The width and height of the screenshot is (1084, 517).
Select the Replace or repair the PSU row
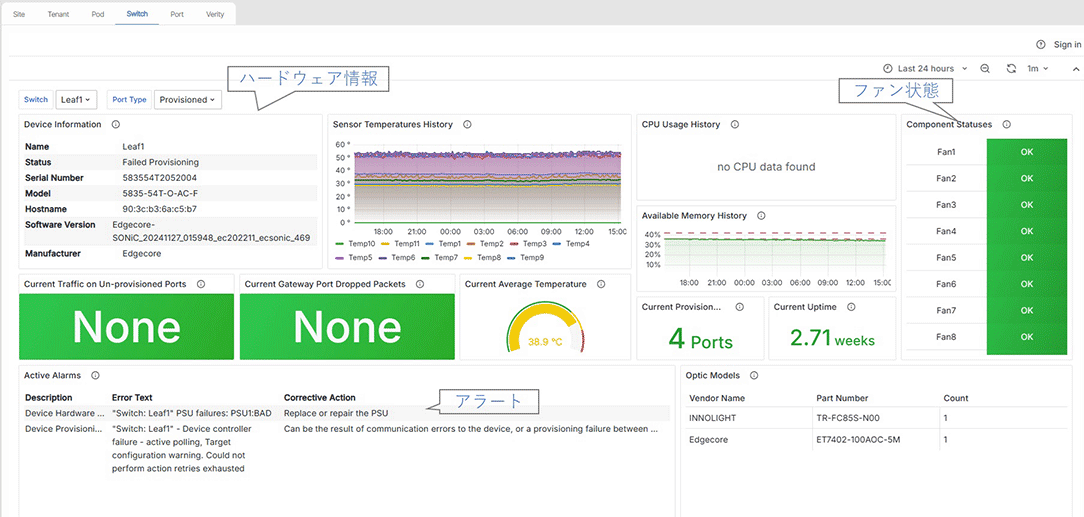[346, 413]
